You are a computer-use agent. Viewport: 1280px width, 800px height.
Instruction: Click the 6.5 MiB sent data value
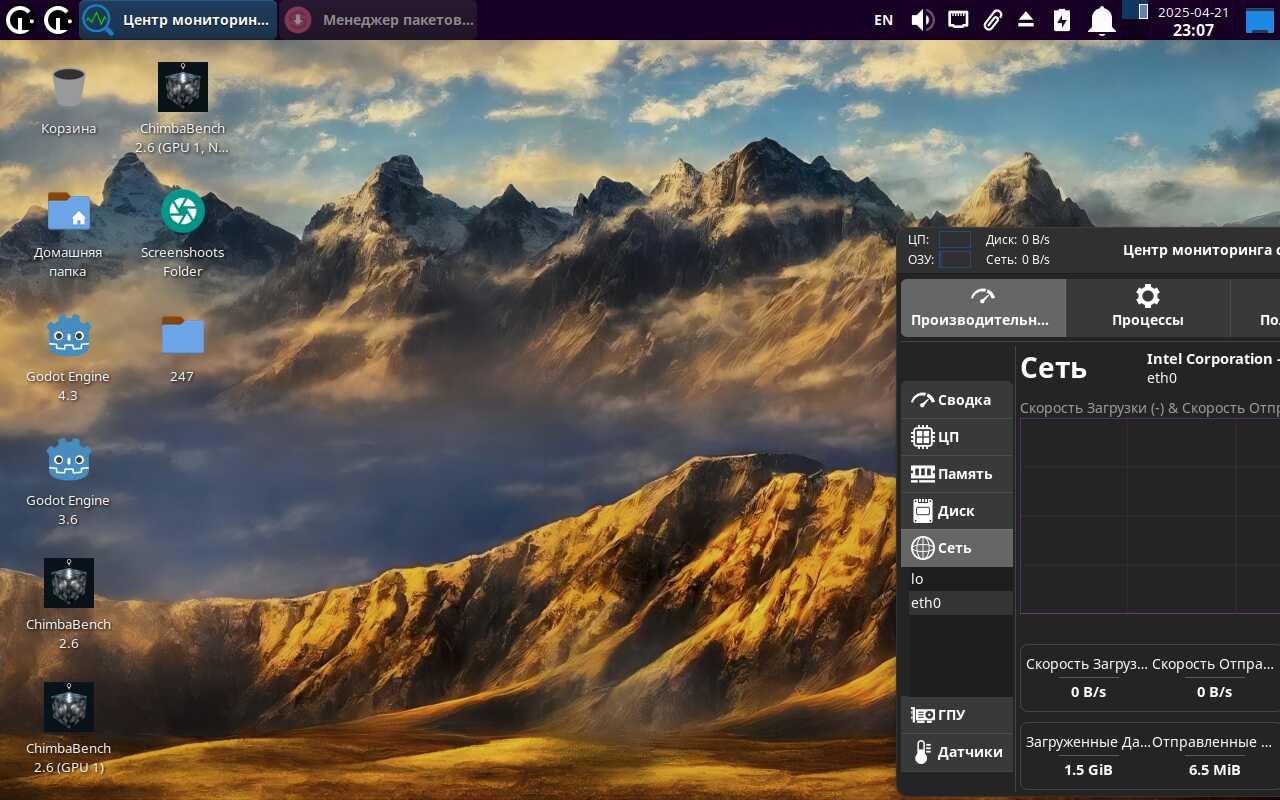(x=1214, y=770)
